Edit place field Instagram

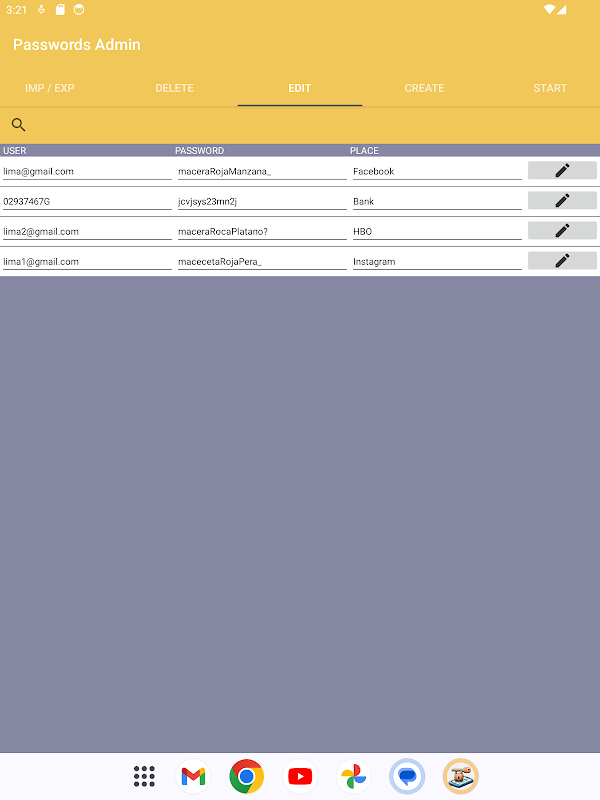pyautogui.click(x=437, y=262)
